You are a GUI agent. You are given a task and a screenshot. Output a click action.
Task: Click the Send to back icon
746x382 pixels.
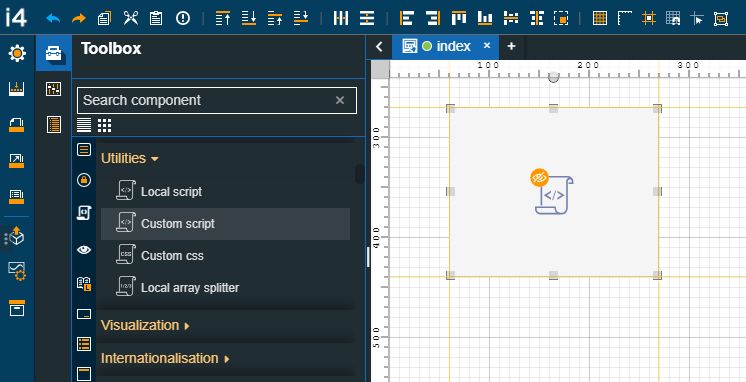(248, 18)
